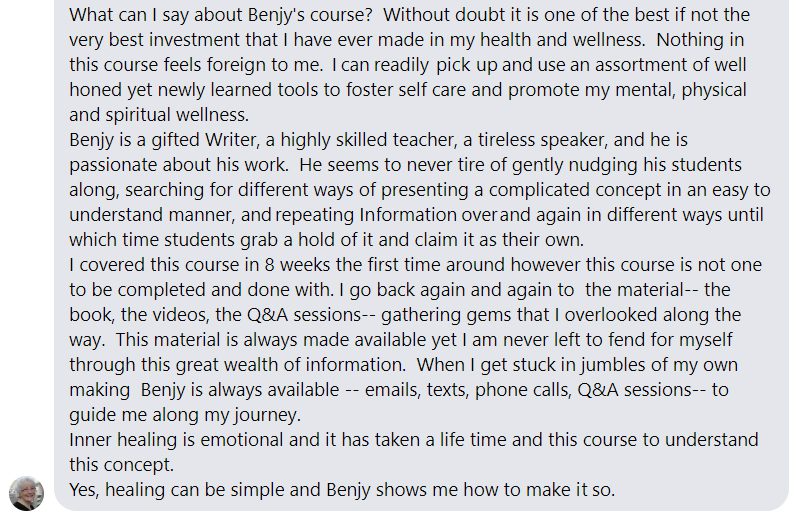Click the text "8 weeks"
800x518 pixels.
tap(297, 265)
